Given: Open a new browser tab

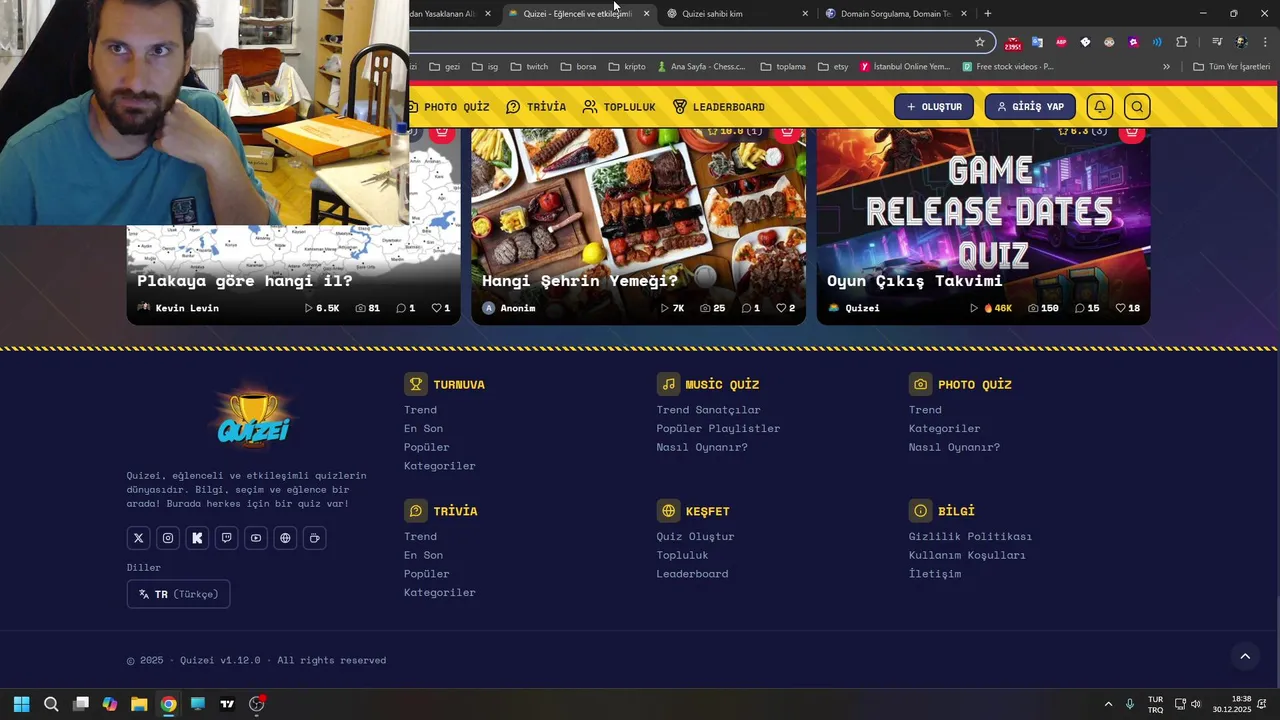Looking at the screenshot, I should tap(988, 14).
